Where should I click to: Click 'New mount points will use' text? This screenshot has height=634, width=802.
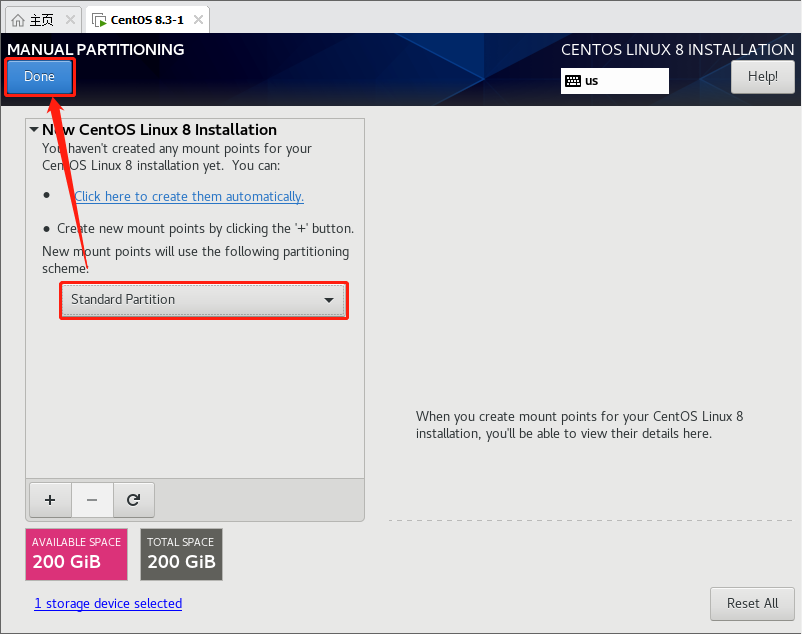pos(195,260)
